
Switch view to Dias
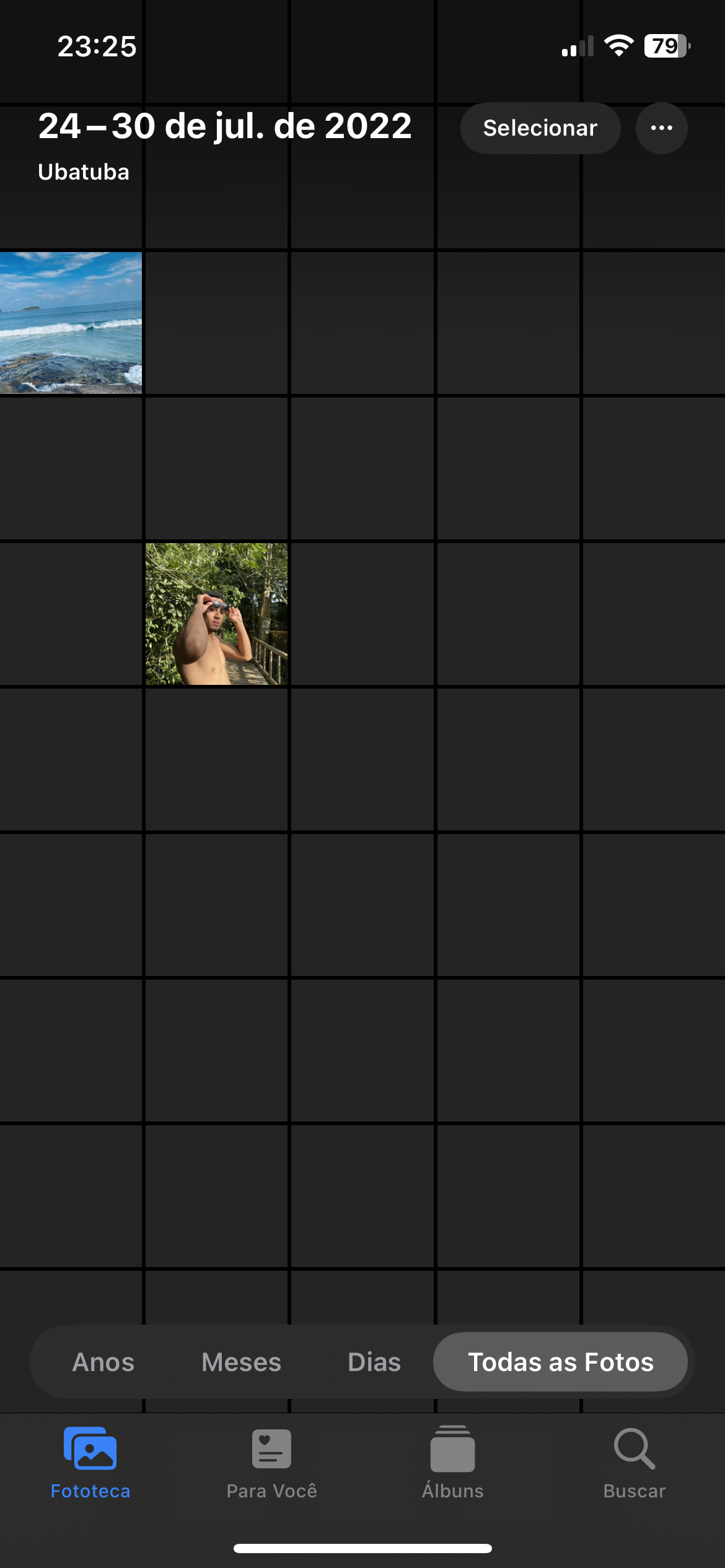coord(374,1362)
